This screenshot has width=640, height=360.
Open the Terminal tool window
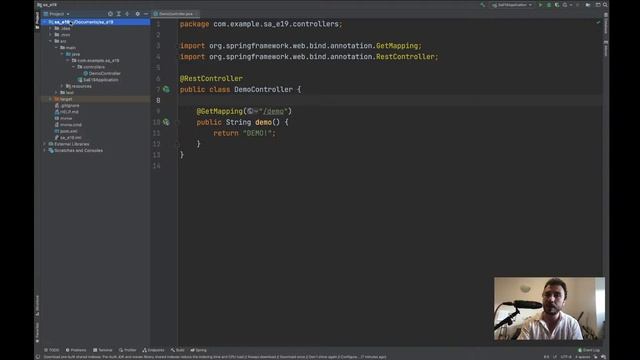click(x=102, y=350)
